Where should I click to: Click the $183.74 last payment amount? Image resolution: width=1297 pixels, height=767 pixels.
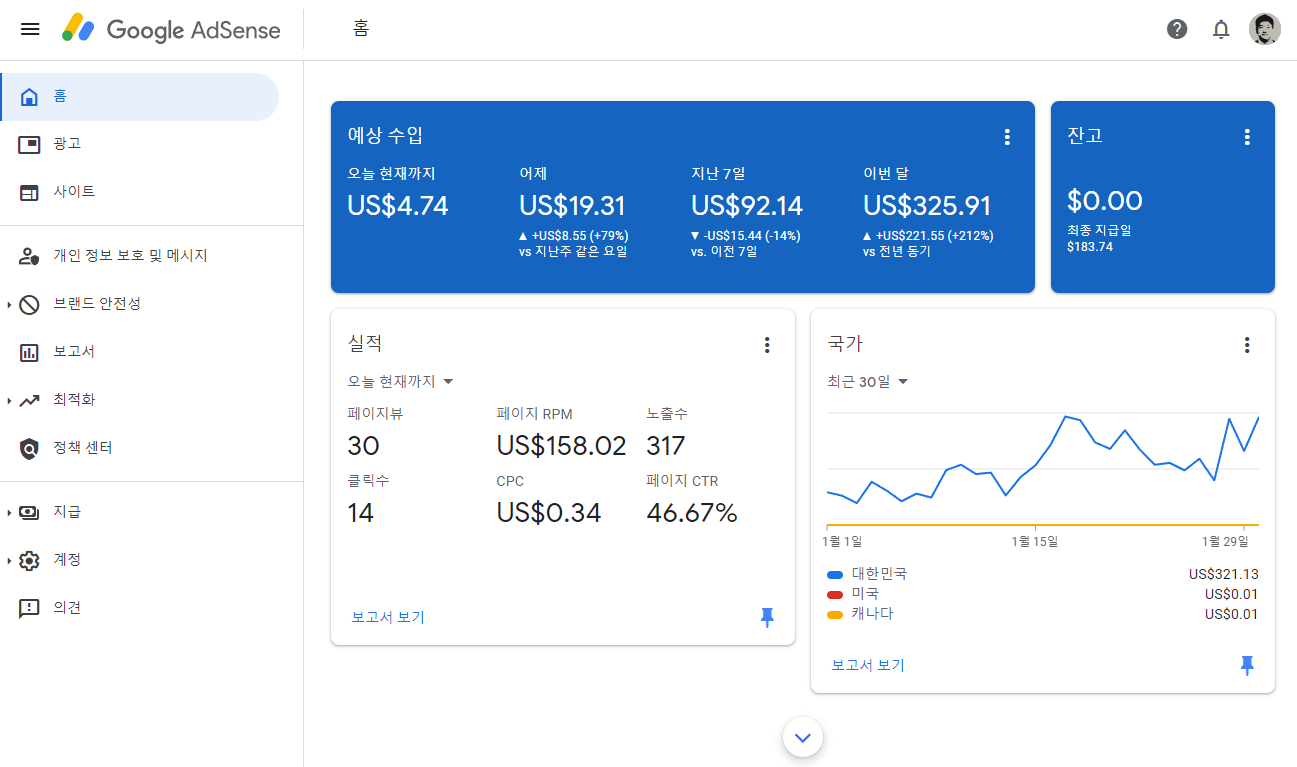[x=1090, y=246]
